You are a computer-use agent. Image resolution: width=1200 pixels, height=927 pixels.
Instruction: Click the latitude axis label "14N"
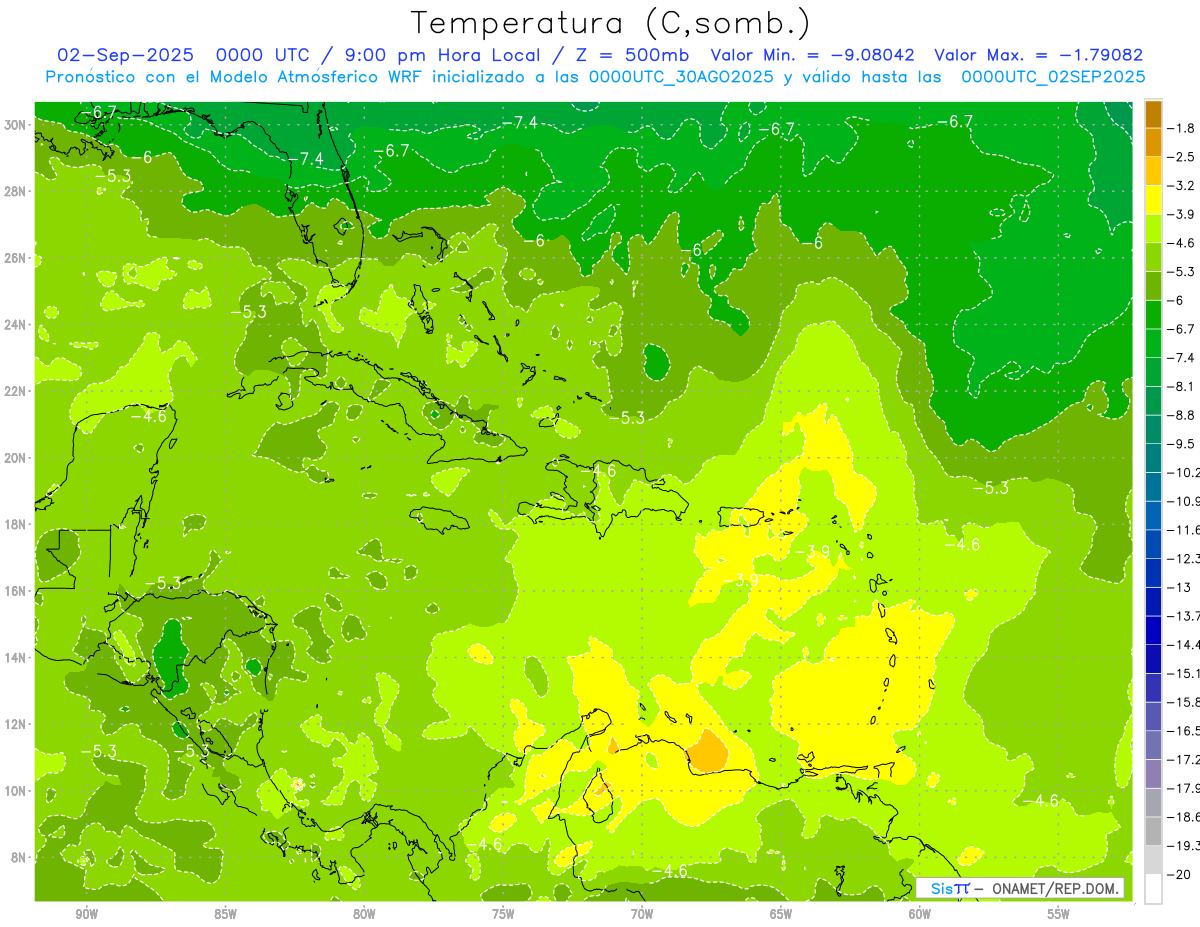coord(16,657)
